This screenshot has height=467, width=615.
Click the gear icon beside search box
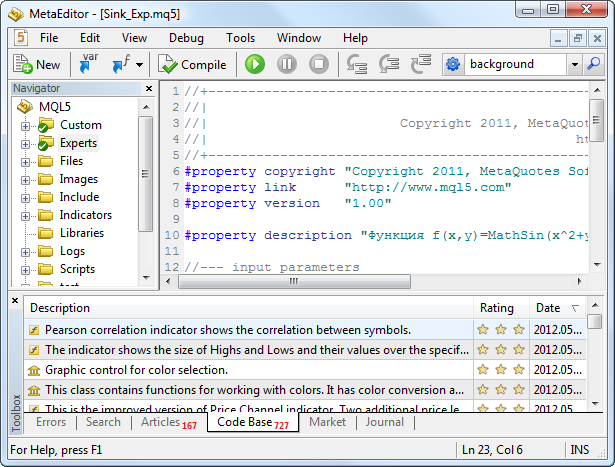tap(453, 64)
